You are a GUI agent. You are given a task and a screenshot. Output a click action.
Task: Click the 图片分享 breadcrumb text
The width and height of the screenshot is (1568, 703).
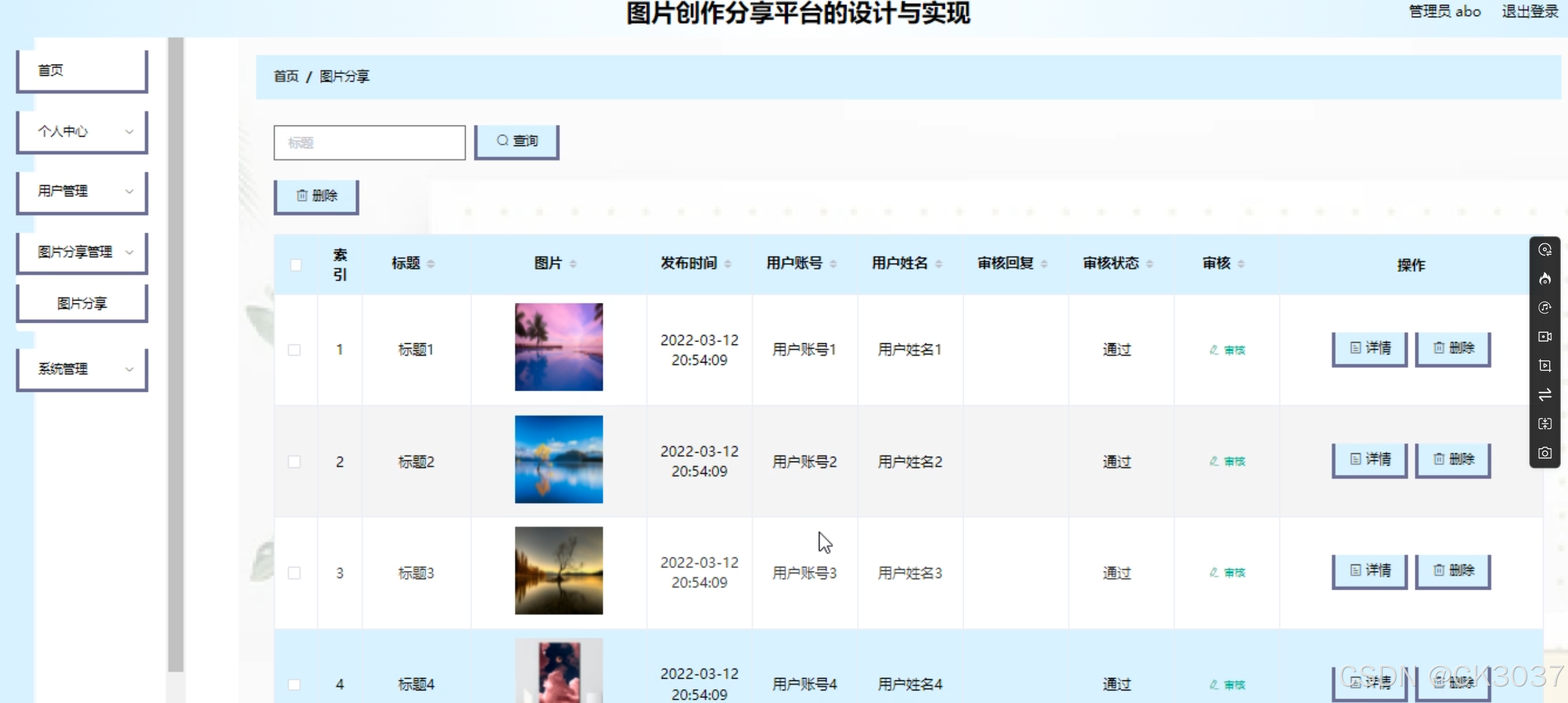click(x=344, y=77)
